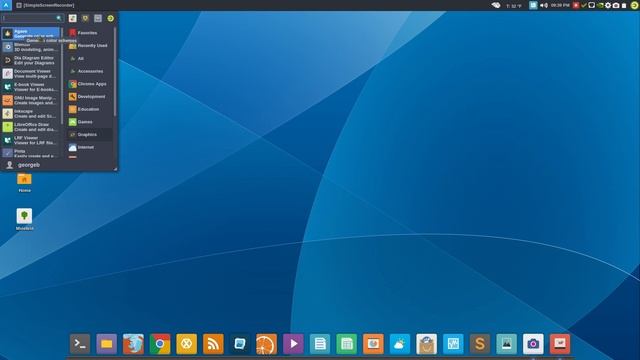
Task: Click the lock screen shield icon
Action: pos(85,18)
